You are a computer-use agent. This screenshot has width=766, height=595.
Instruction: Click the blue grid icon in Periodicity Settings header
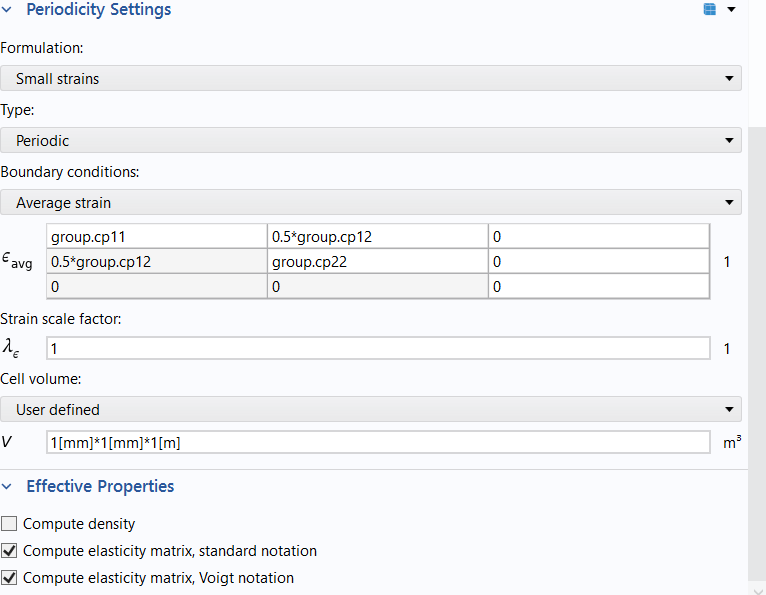[x=710, y=10]
